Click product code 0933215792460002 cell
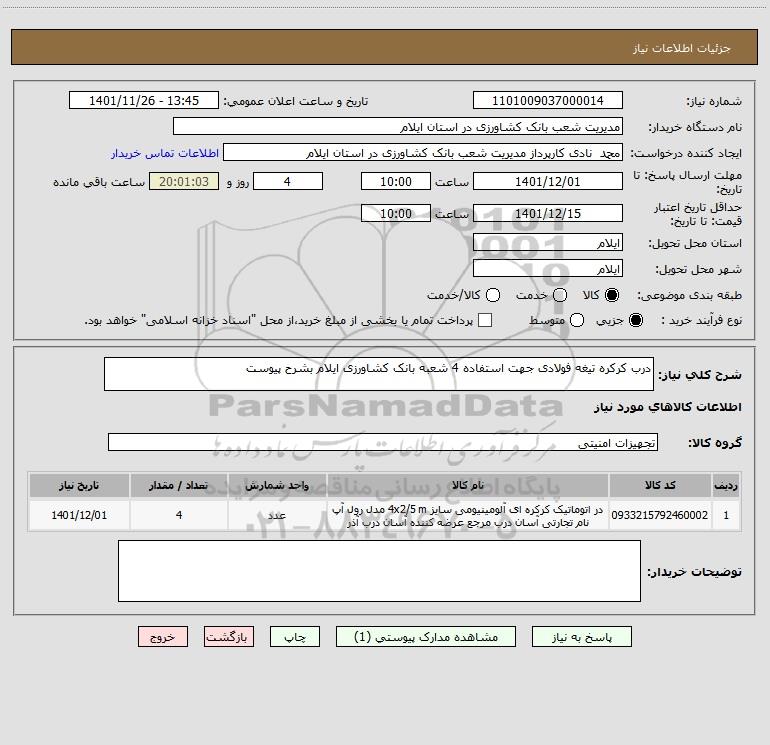 click(660, 515)
